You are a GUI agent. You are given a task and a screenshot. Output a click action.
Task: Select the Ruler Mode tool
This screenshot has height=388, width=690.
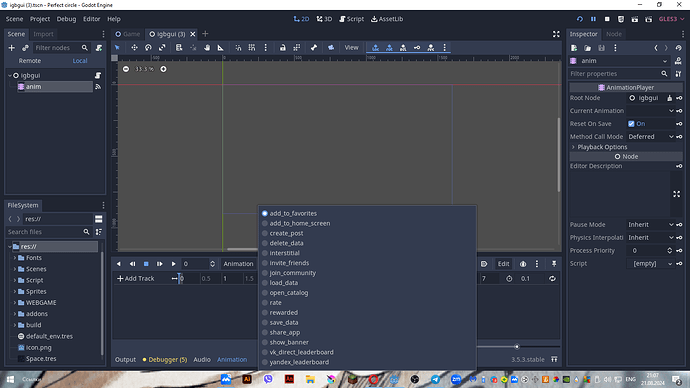click(220, 48)
